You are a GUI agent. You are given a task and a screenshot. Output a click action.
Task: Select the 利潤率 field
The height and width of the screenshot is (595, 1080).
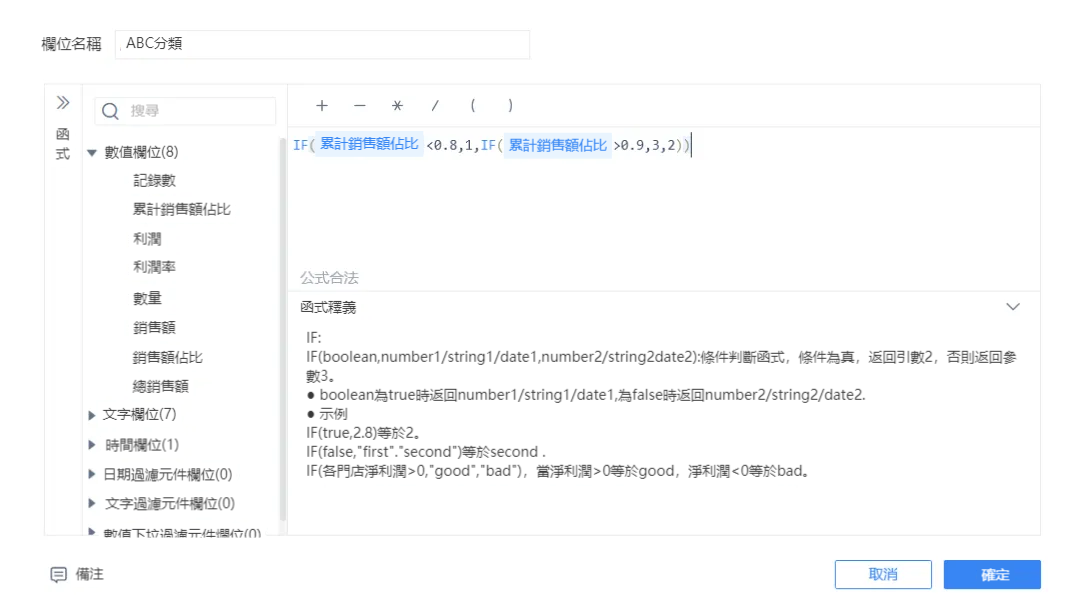pos(154,267)
